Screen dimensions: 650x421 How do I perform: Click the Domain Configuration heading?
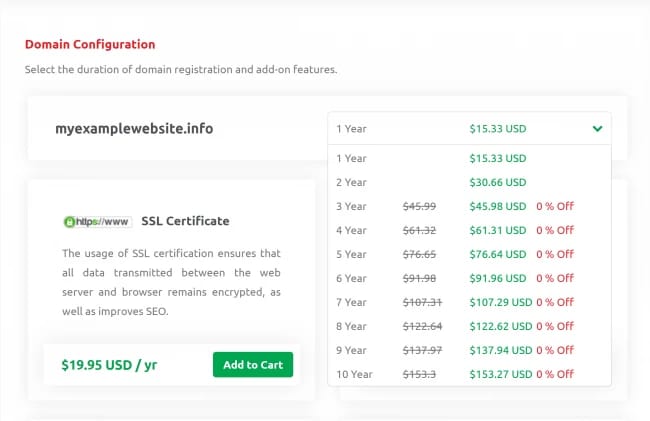click(x=90, y=44)
